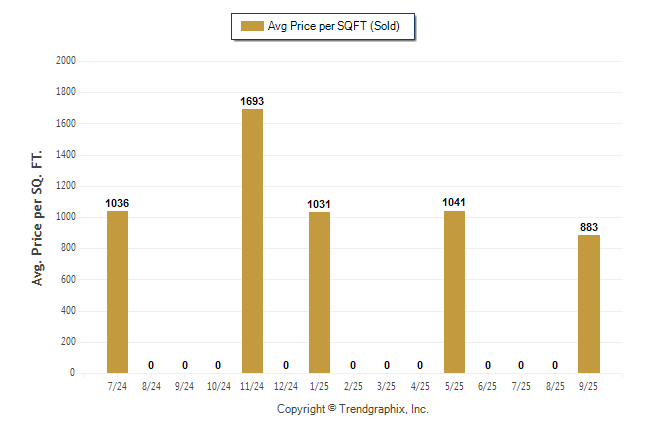Image resolution: width=646 pixels, height=434 pixels.
Task: Click the Copyright Trendgraphix, Inc. text
Action: tap(352, 409)
